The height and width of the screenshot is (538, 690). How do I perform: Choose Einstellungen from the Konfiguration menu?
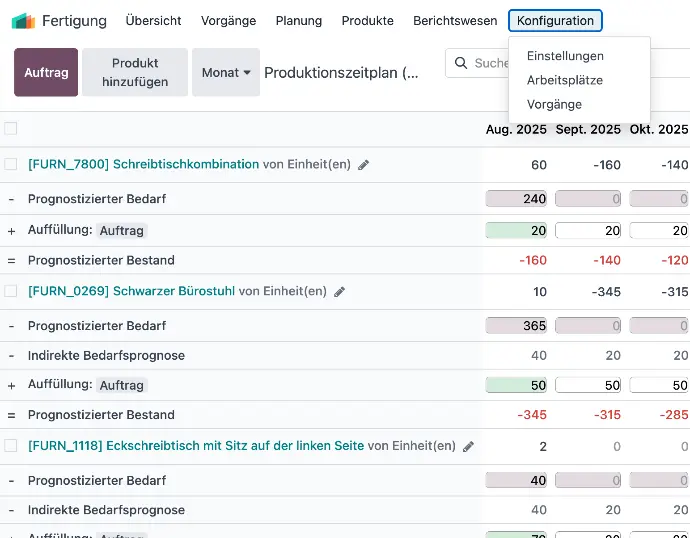[x=565, y=56]
